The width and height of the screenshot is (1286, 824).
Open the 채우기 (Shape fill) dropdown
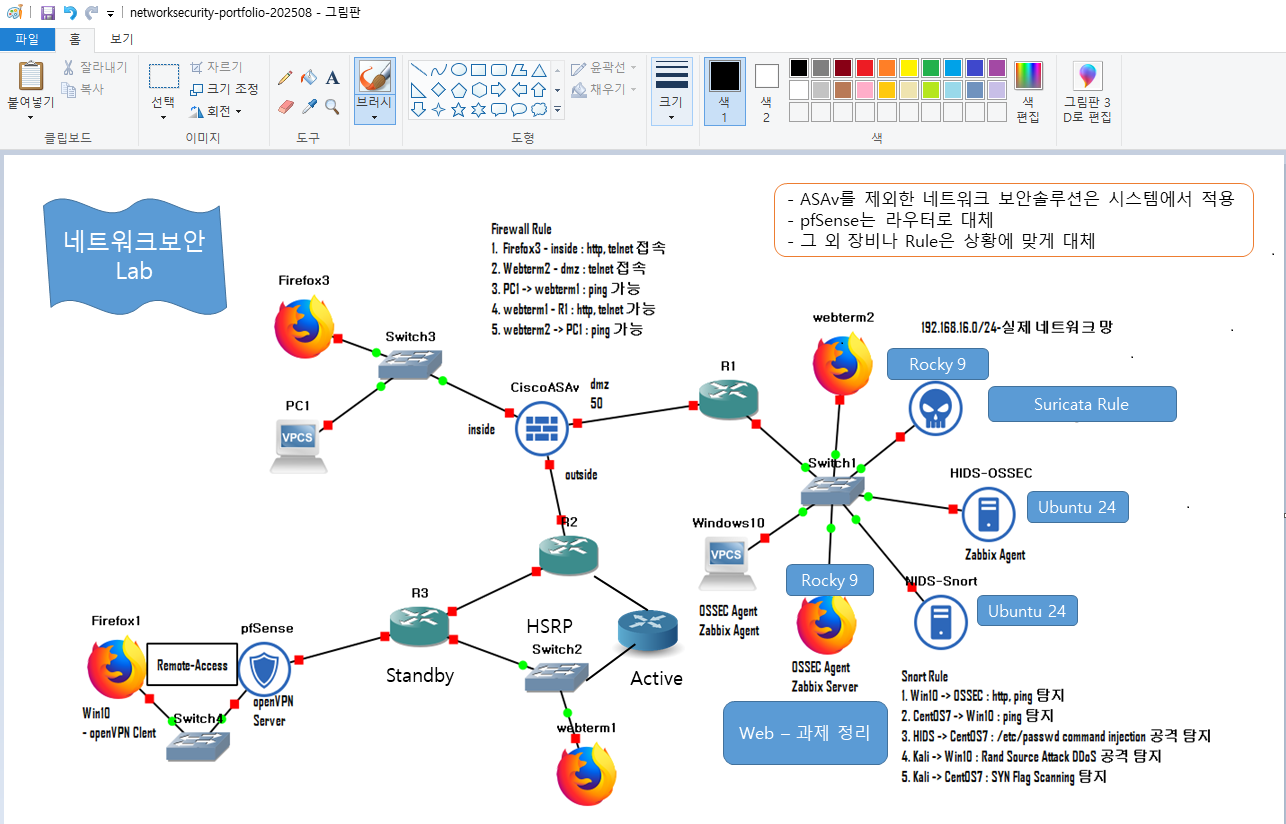click(x=604, y=89)
